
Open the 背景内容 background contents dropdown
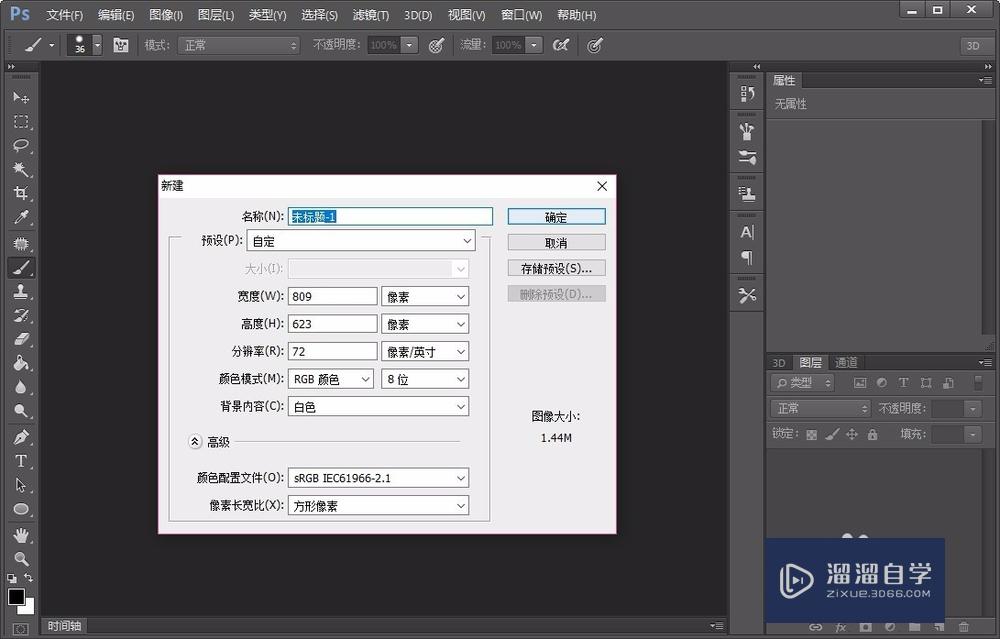(x=378, y=407)
